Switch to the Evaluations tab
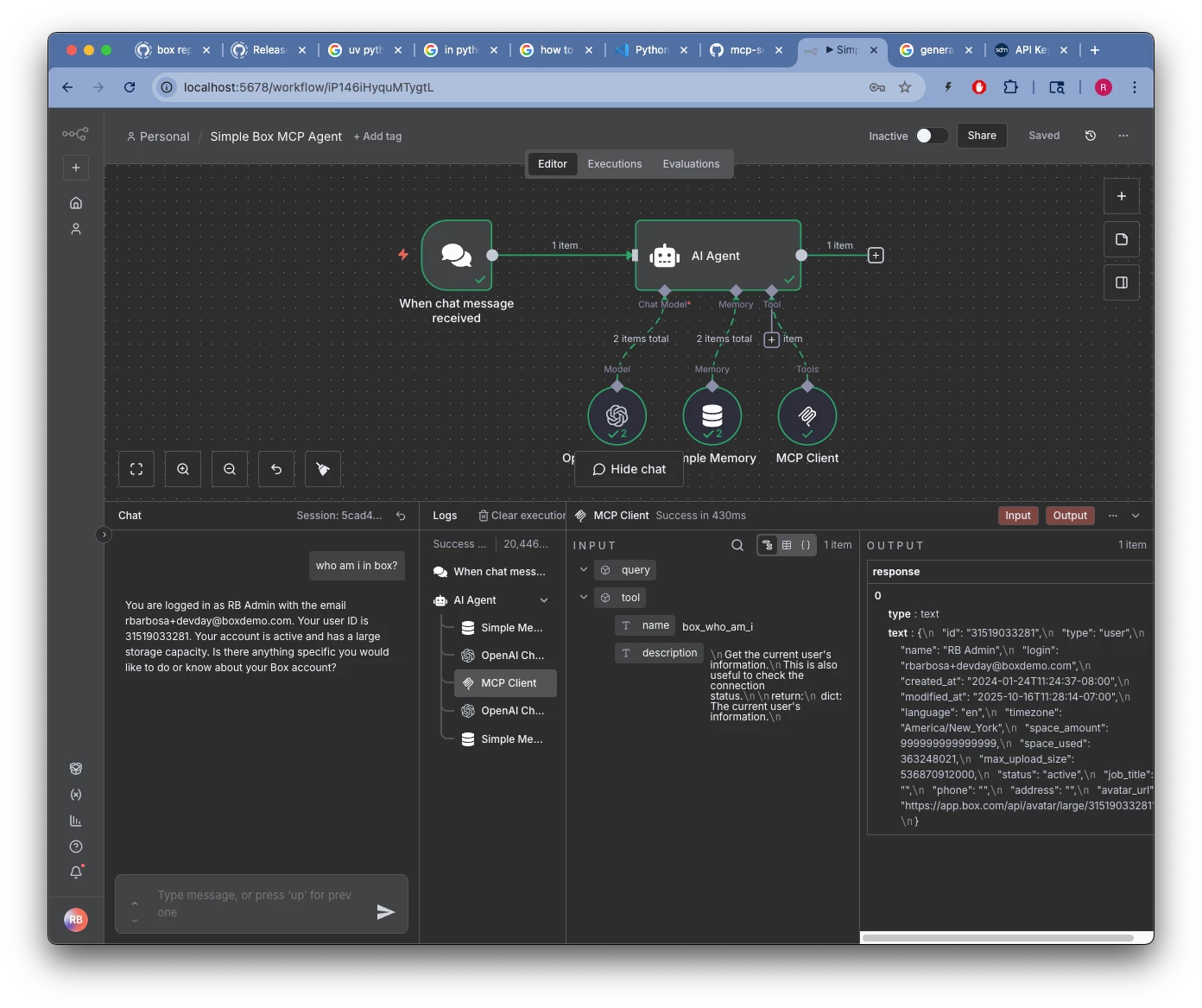This screenshot has height=1008, width=1202. click(691, 164)
